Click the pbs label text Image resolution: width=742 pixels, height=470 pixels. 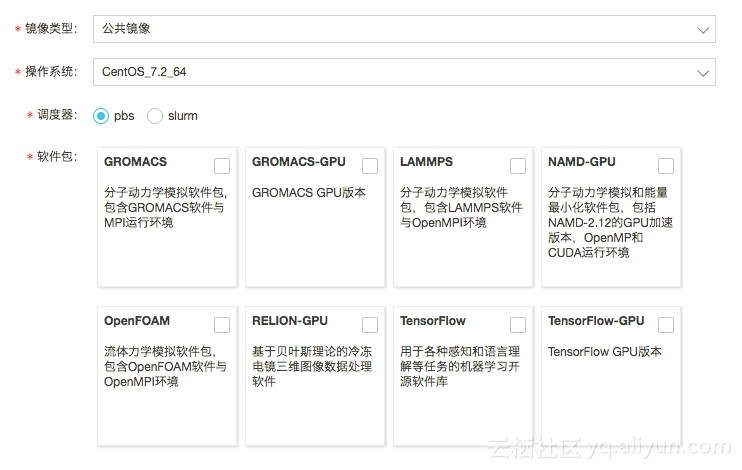[124, 116]
